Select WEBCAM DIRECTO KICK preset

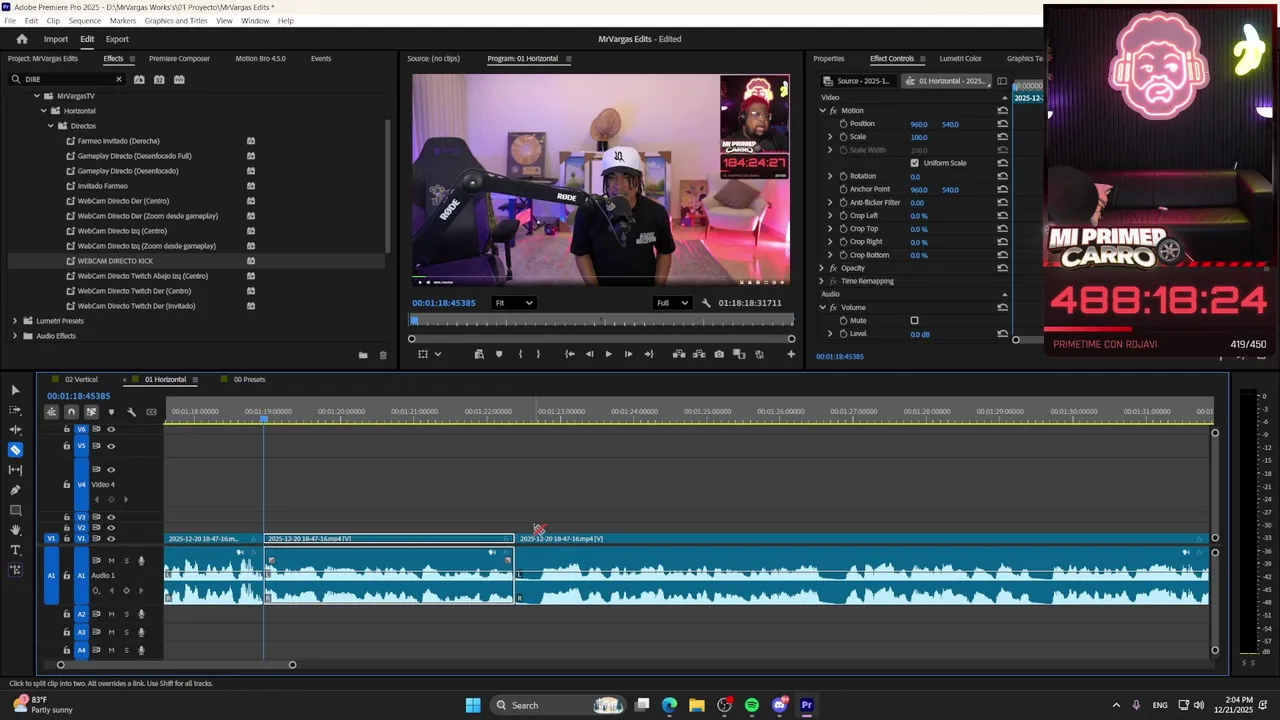[115, 261]
